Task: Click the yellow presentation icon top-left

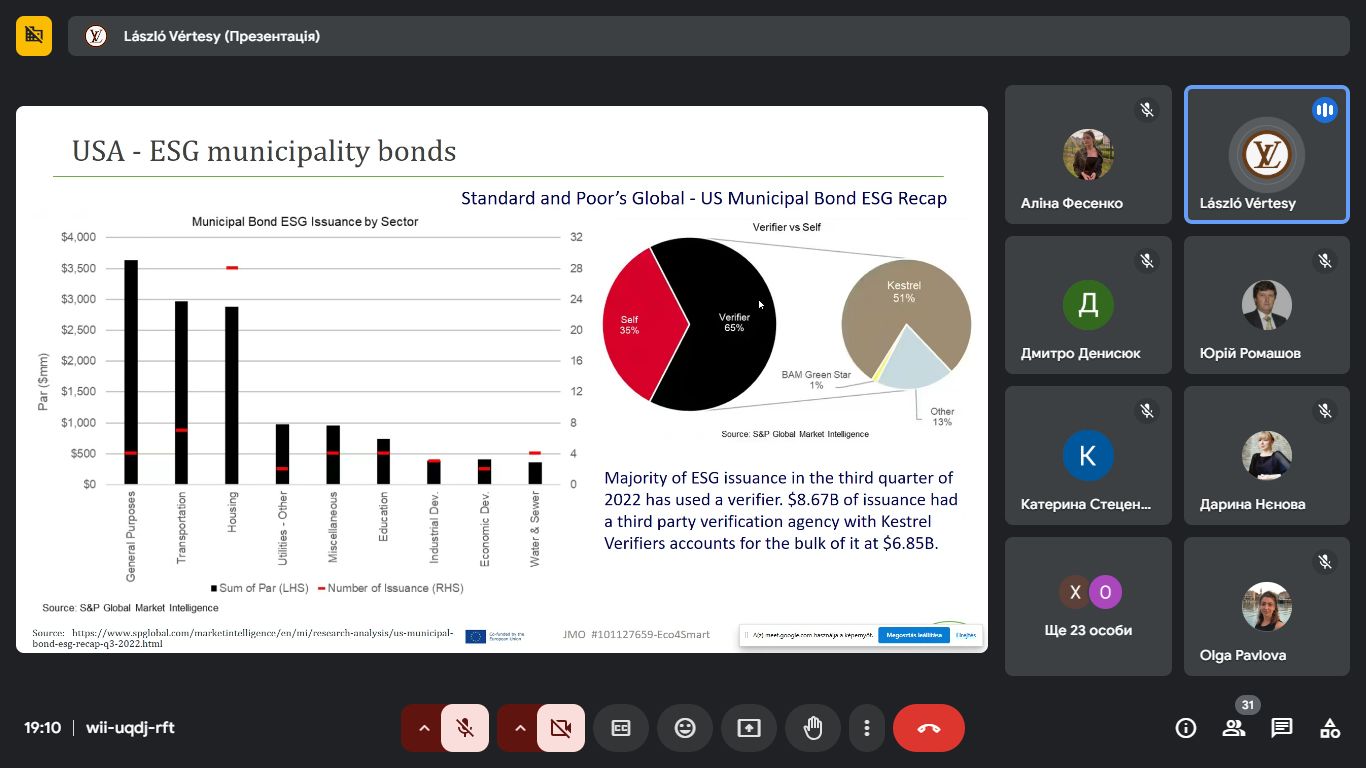Action: 34,36
